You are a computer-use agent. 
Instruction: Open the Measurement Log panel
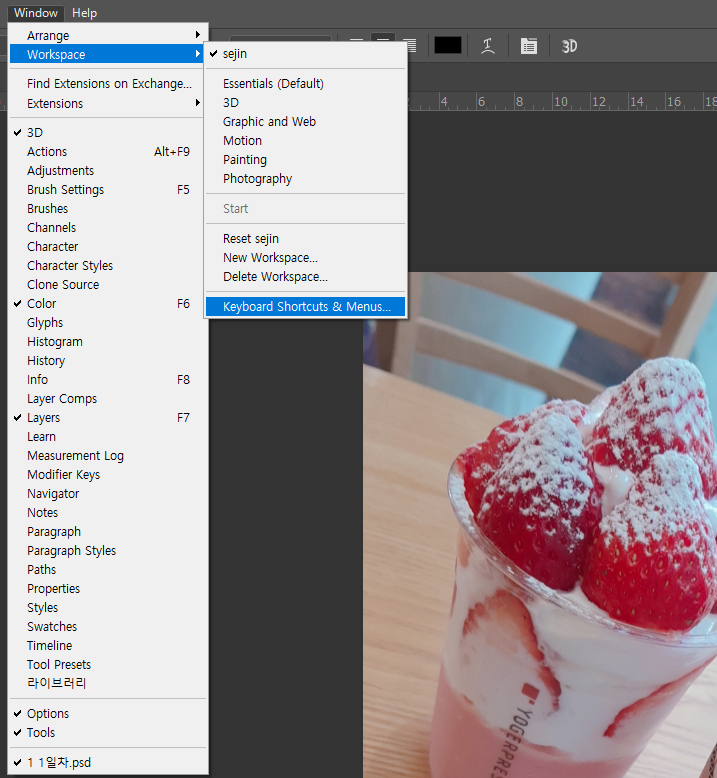[x=106, y=455]
